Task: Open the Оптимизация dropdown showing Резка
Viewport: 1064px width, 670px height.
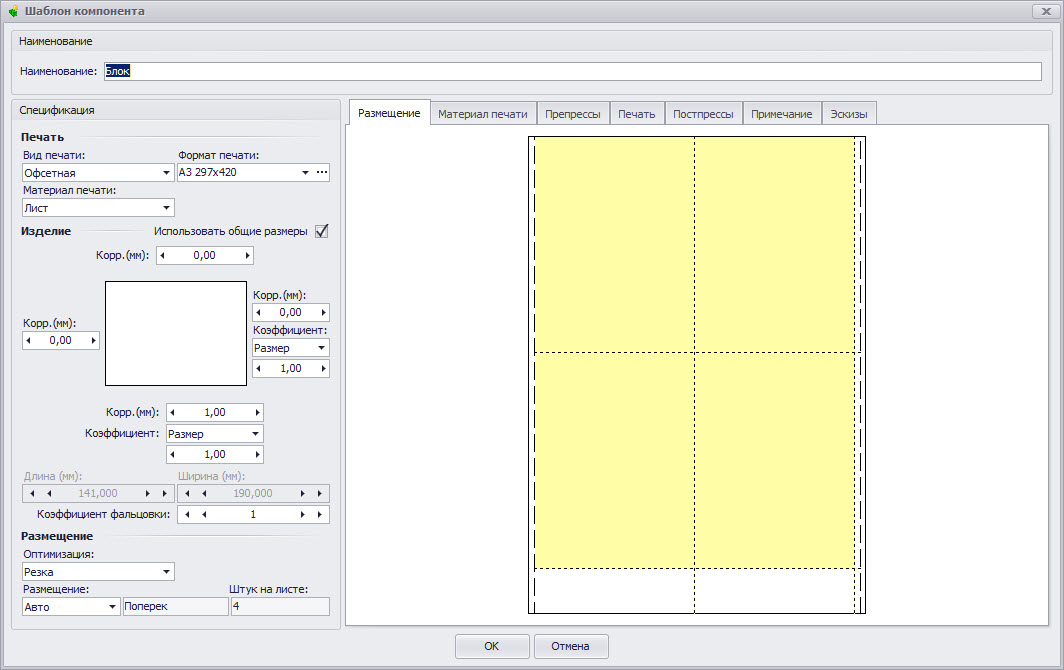Action: 98,572
